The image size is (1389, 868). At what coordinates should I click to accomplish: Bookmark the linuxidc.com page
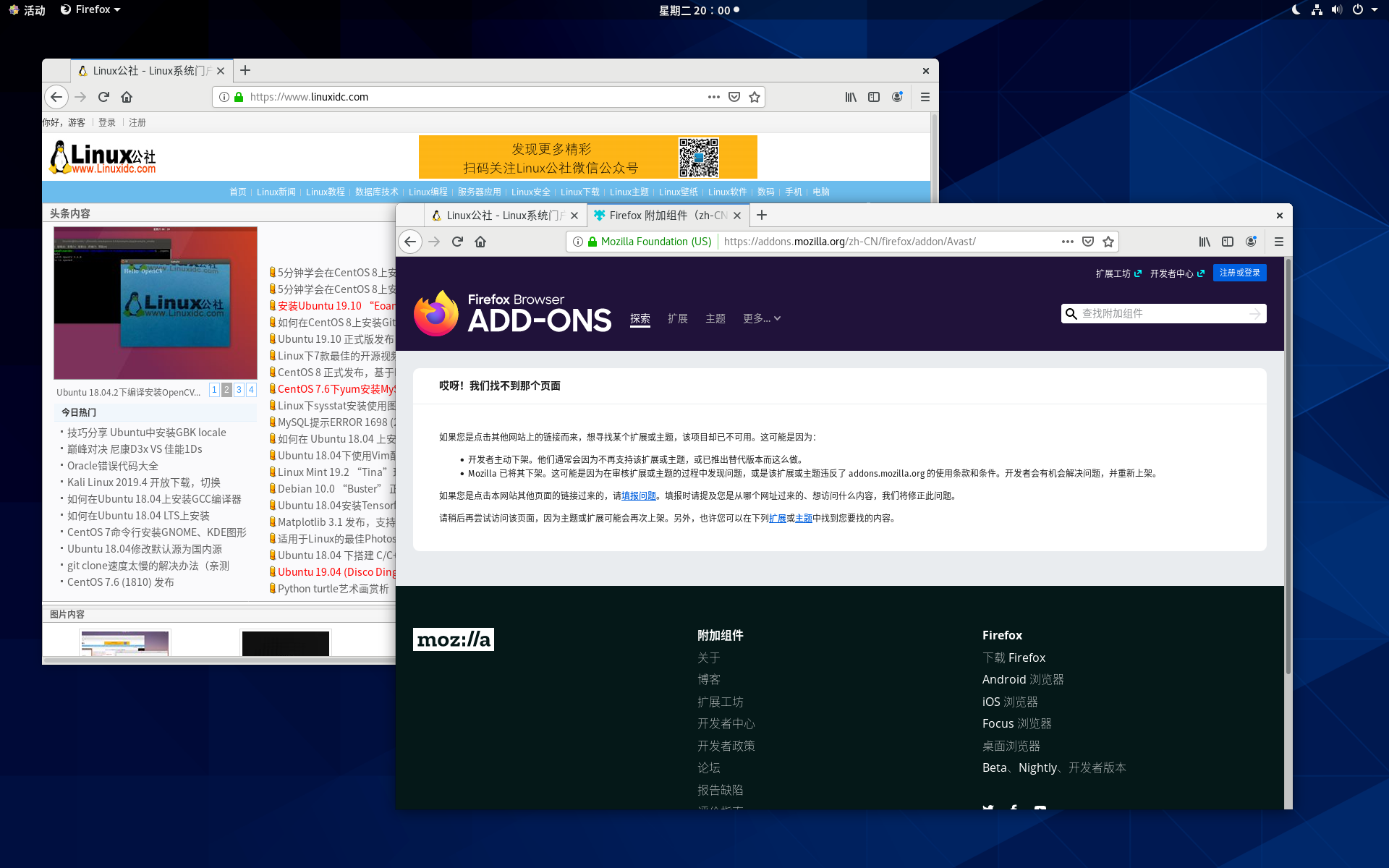tap(754, 97)
